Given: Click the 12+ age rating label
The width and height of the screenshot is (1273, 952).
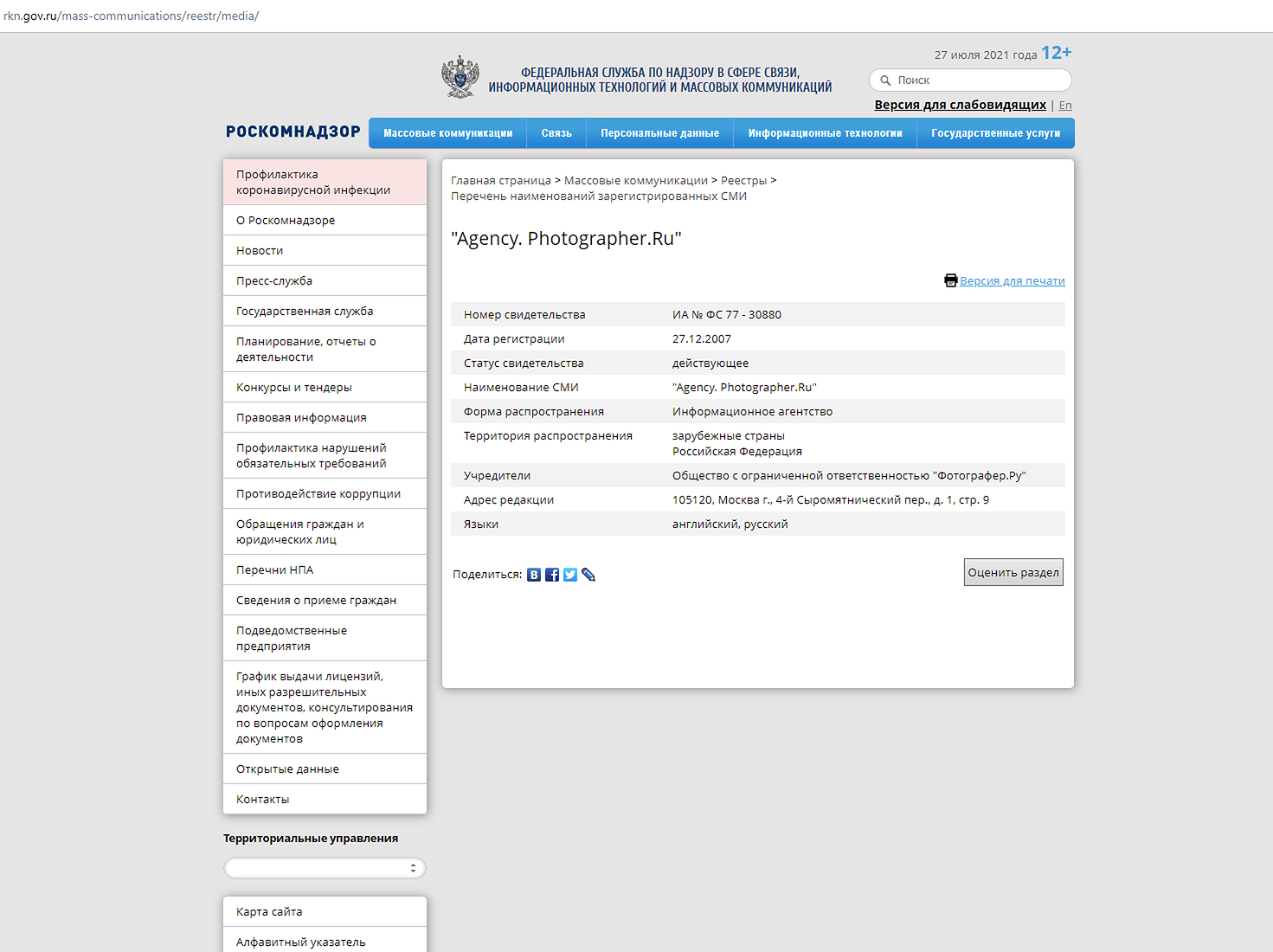Looking at the screenshot, I should click(1057, 53).
